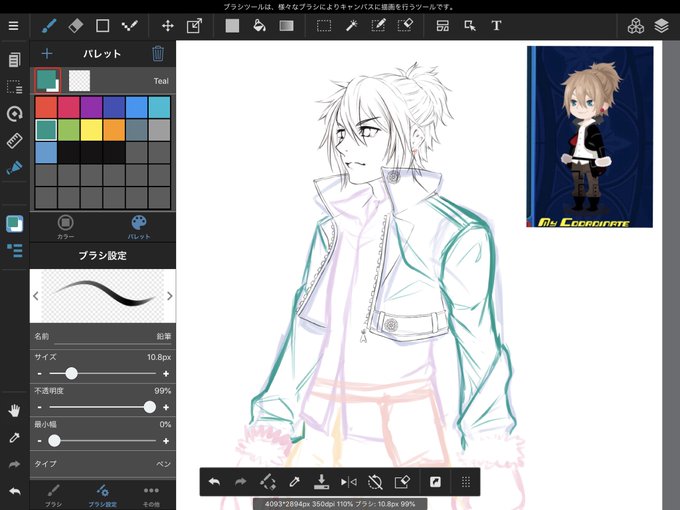
Task: Click the character reference thumbnail
Action: click(x=590, y=137)
